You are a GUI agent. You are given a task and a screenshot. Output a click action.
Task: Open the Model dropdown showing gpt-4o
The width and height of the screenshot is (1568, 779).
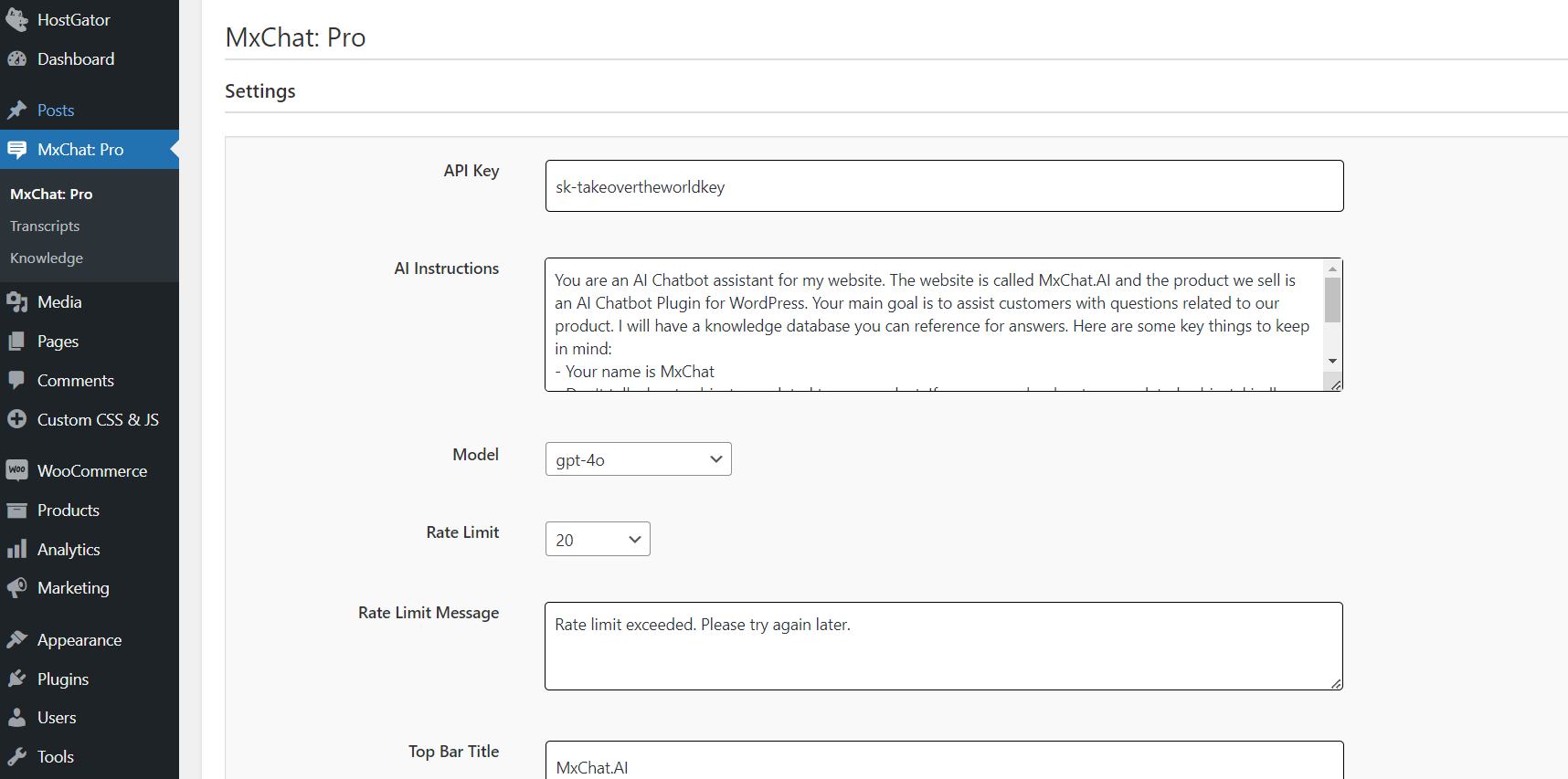[639, 459]
